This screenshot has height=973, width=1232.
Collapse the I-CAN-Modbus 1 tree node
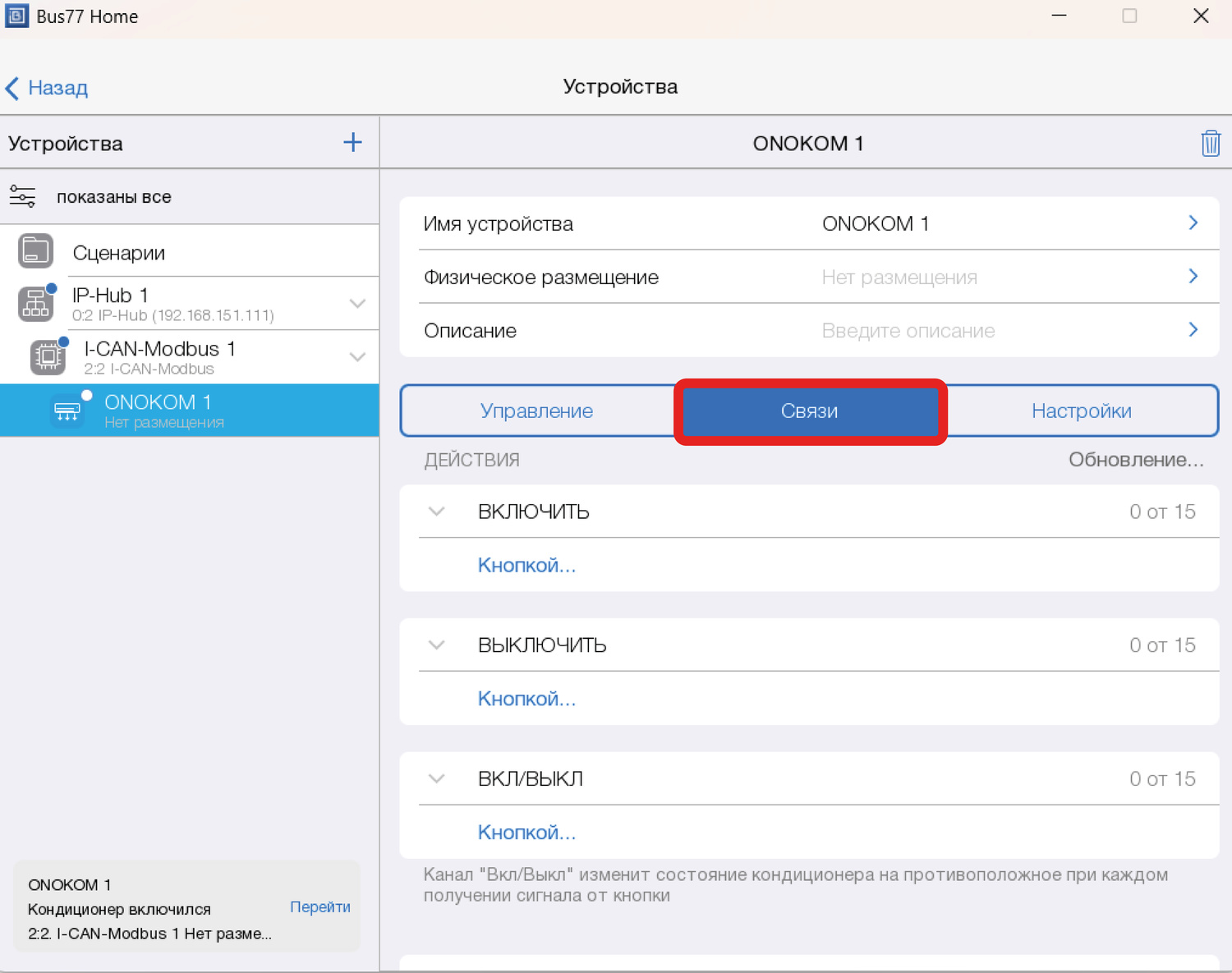pyautogui.click(x=357, y=357)
